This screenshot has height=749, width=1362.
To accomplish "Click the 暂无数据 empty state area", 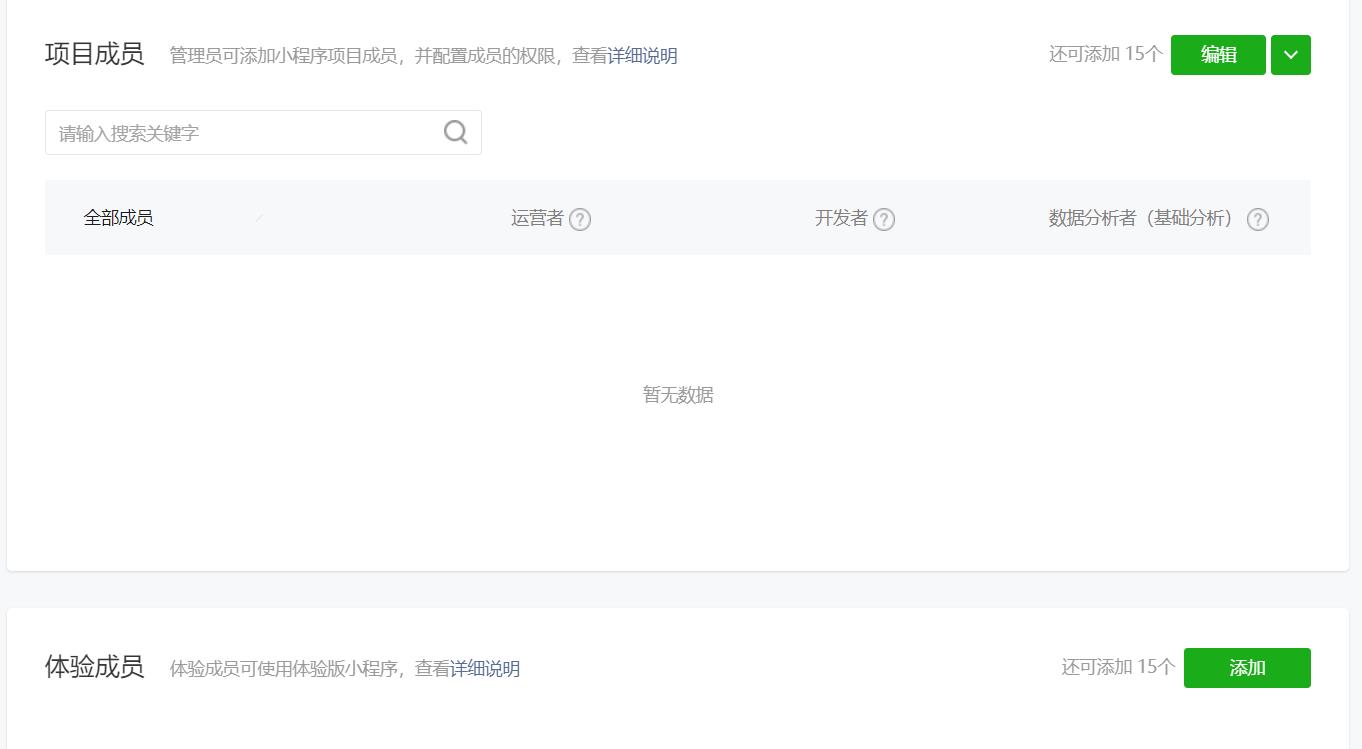I will [677, 394].
